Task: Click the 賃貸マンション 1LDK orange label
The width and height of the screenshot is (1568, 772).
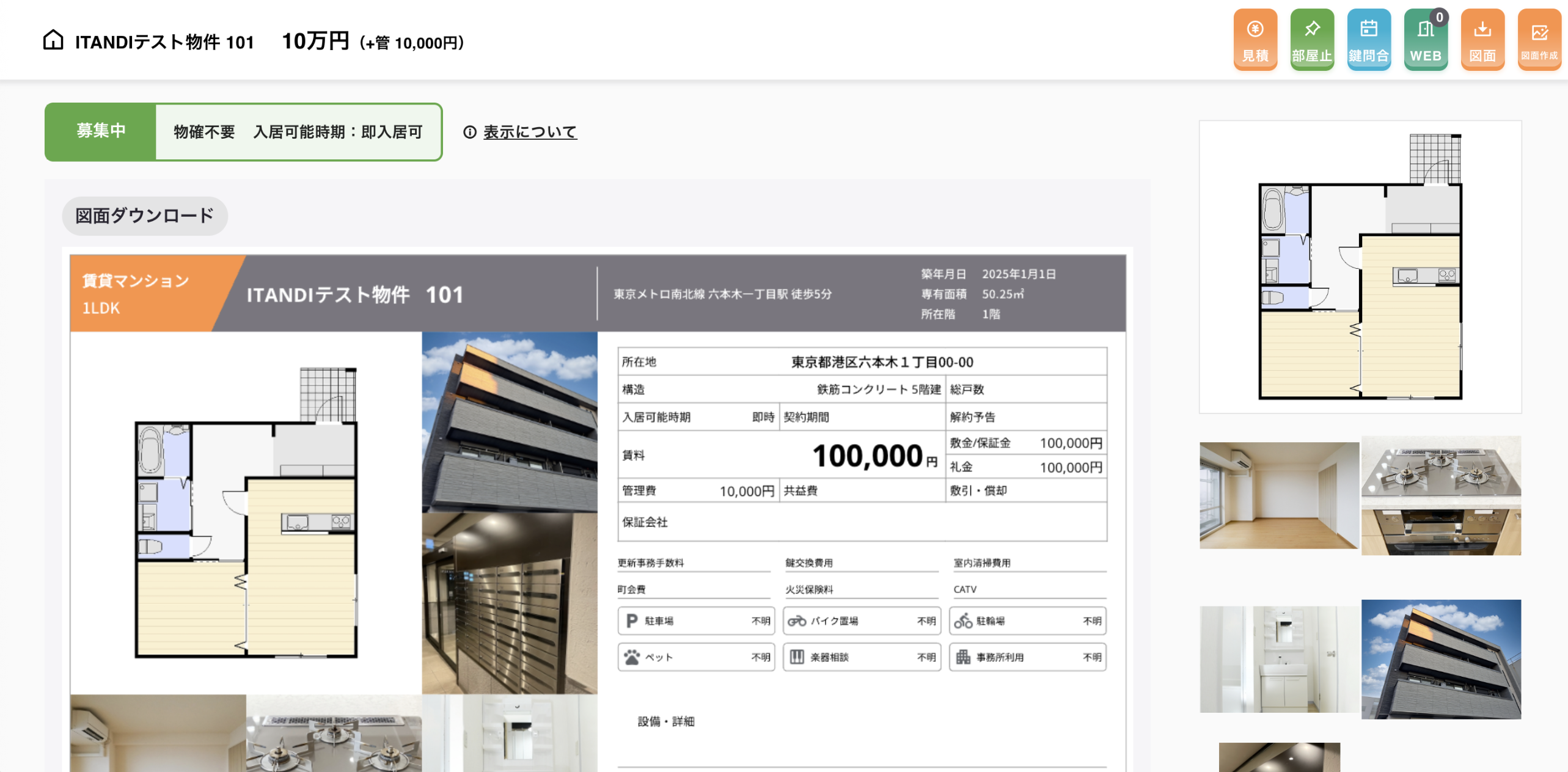Action: [136, 294]
